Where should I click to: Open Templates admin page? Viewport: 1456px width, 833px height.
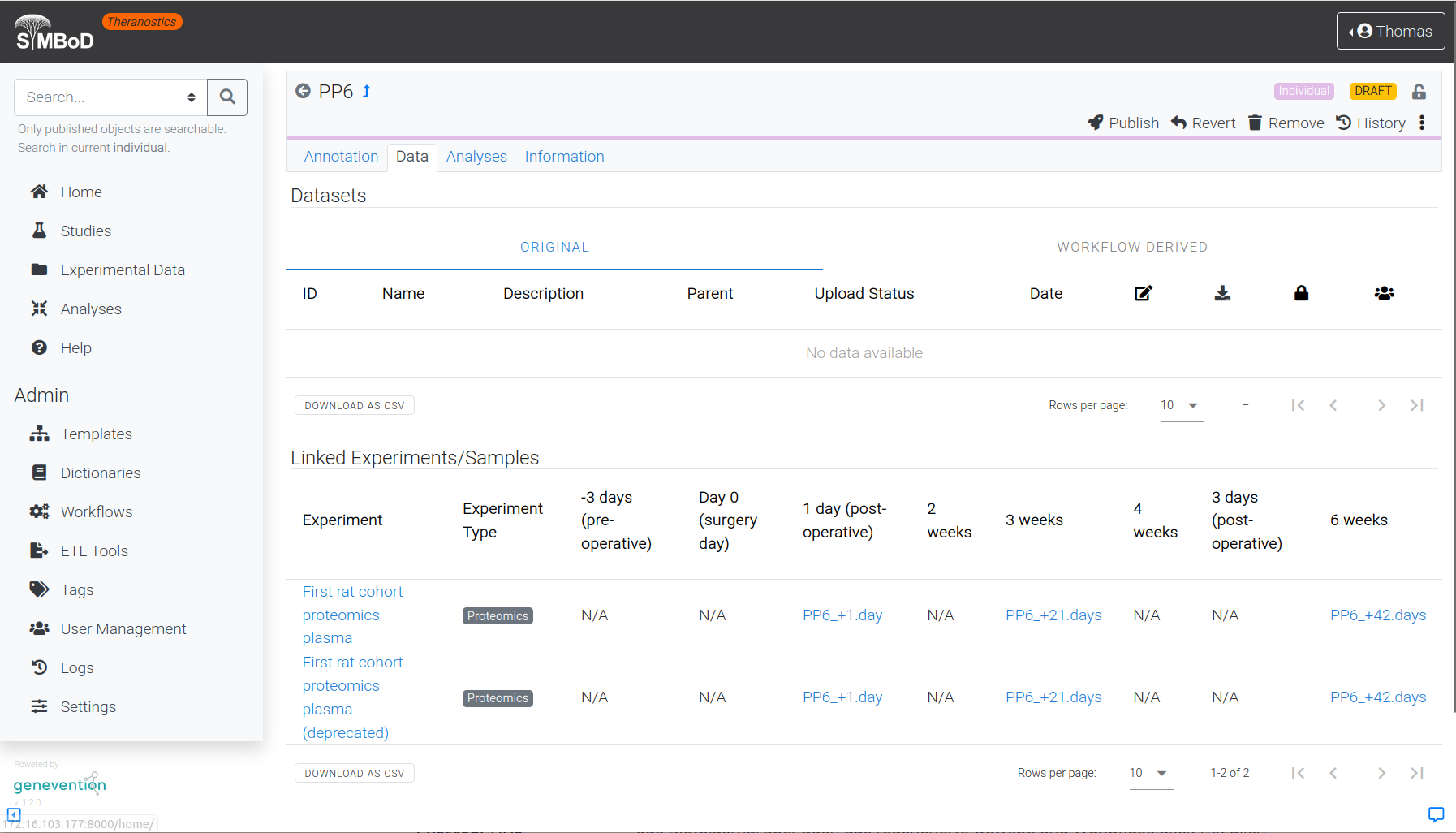click(96, 434)
